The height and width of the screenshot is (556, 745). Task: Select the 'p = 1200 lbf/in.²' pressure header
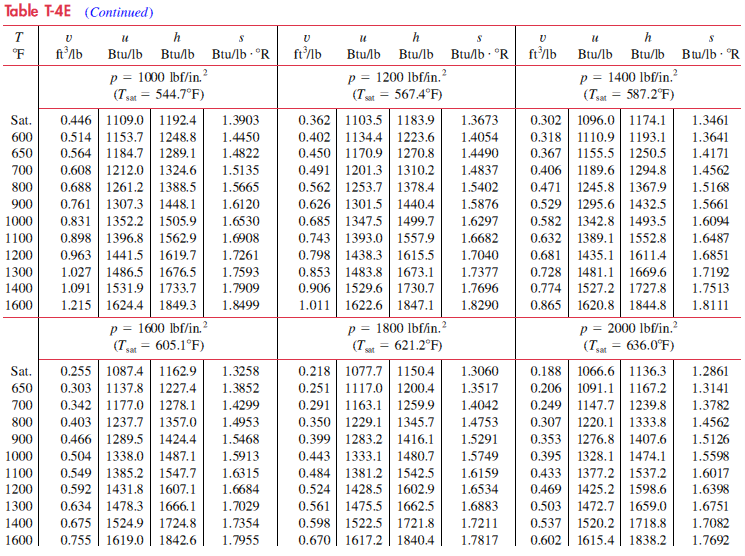point(398,77)
